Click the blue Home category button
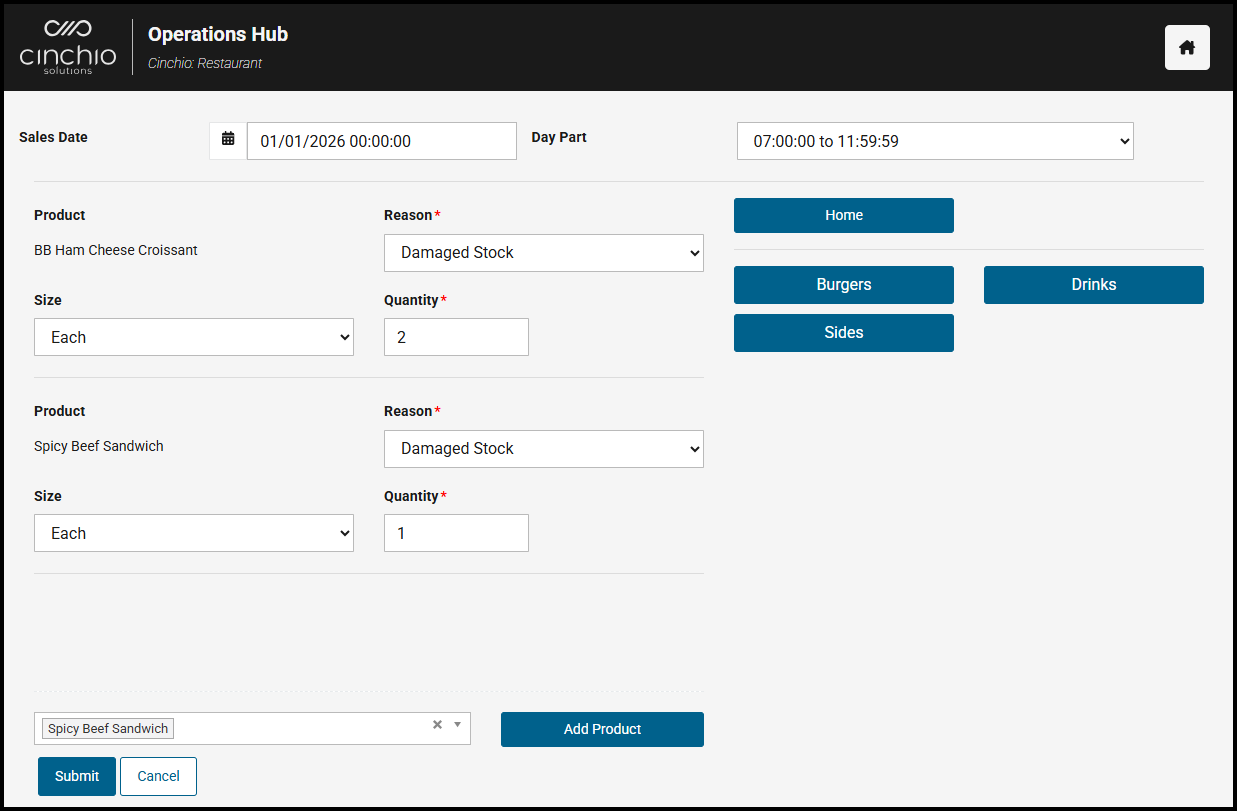 click(843, 215)
